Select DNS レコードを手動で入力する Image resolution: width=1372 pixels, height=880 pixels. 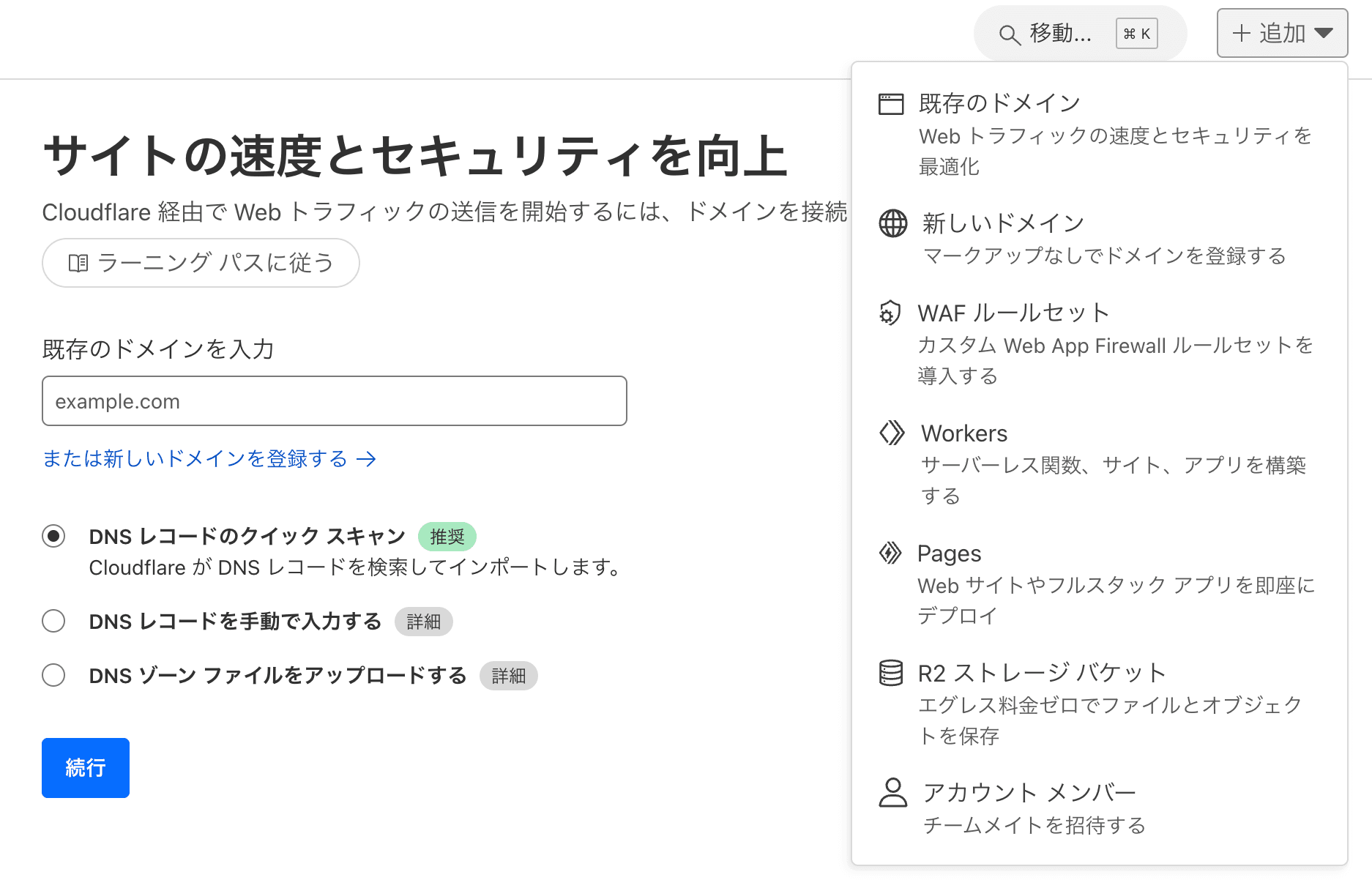53,621
